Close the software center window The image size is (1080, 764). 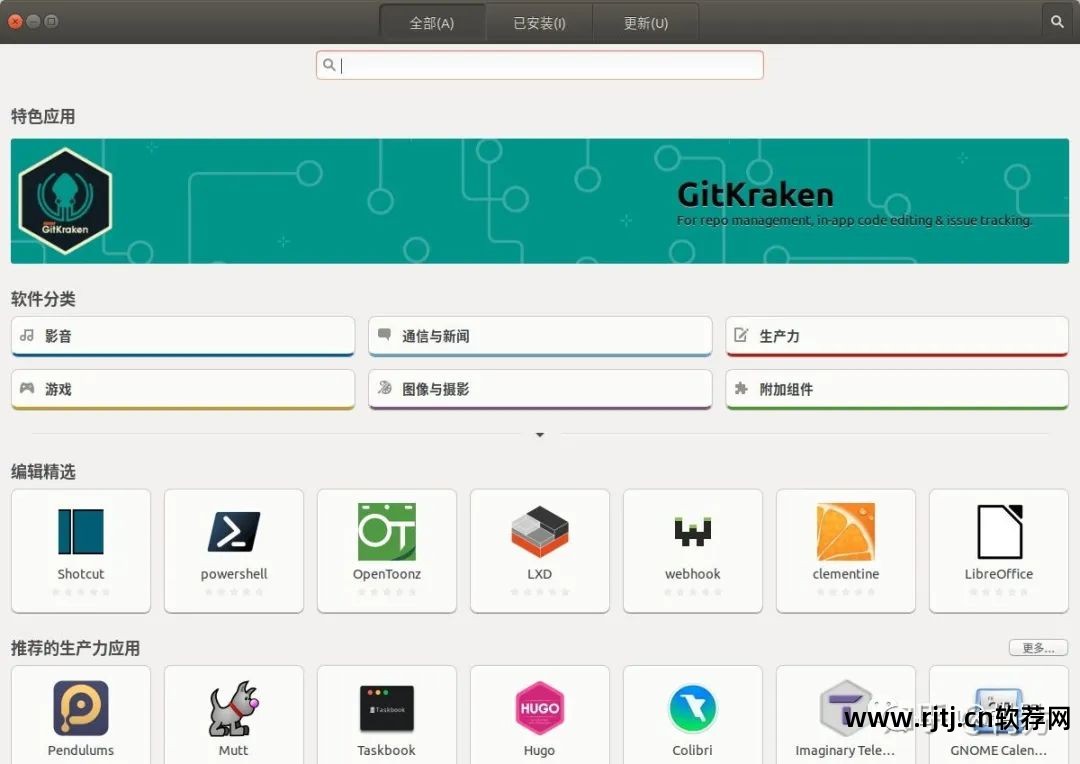[x=15, y=21]
